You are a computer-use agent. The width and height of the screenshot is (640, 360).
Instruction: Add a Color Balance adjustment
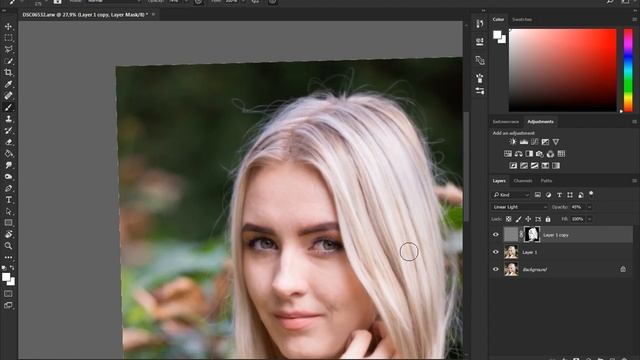[518, 153]
